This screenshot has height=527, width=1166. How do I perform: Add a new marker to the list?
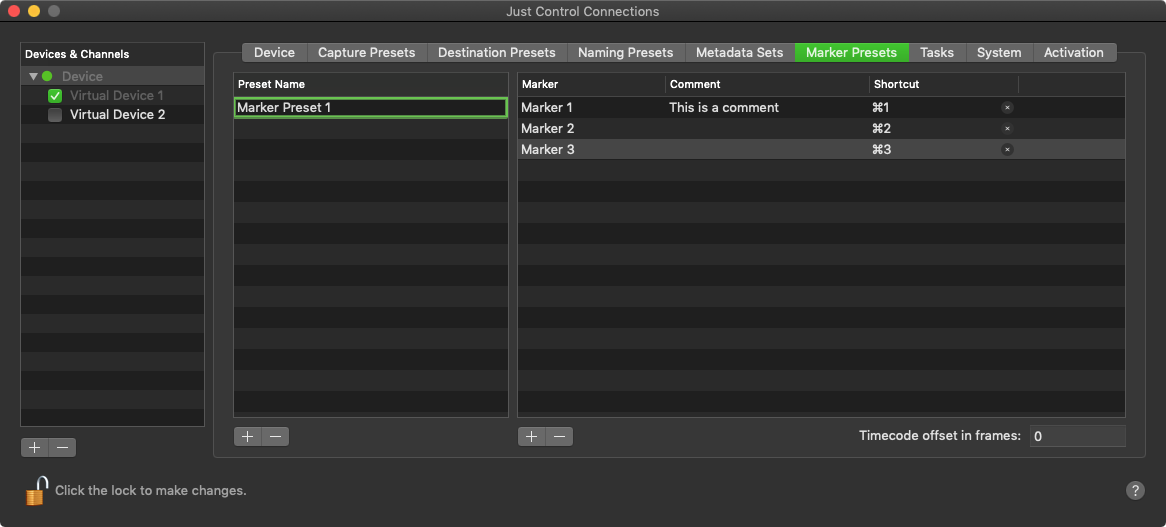pos(531,436)
